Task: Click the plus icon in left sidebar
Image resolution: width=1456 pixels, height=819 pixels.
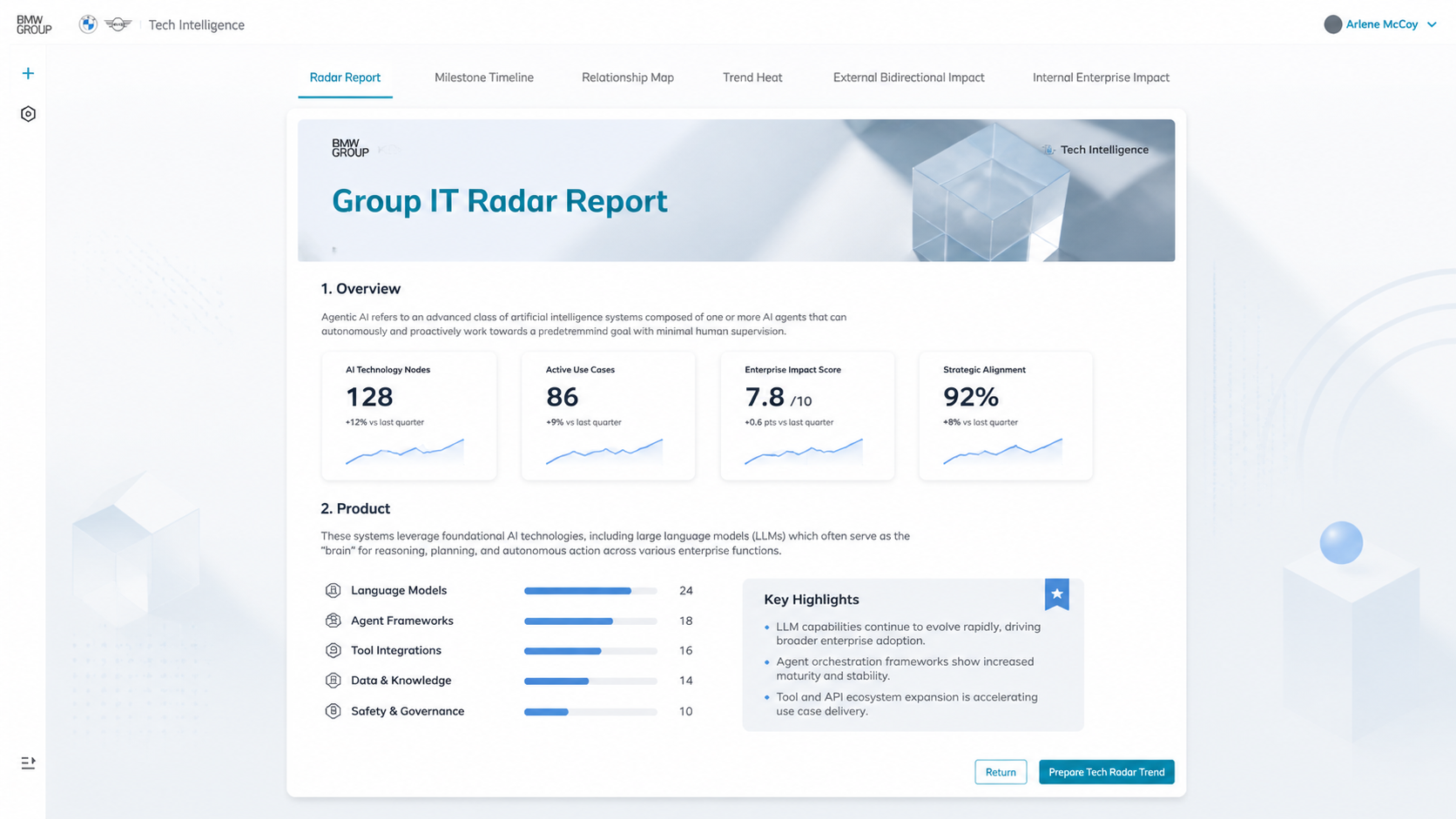Action: [28, 73]
